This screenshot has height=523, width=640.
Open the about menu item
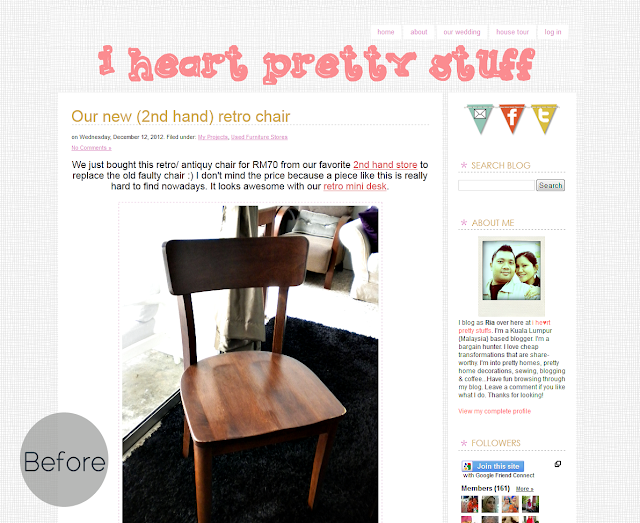point(419,32)
